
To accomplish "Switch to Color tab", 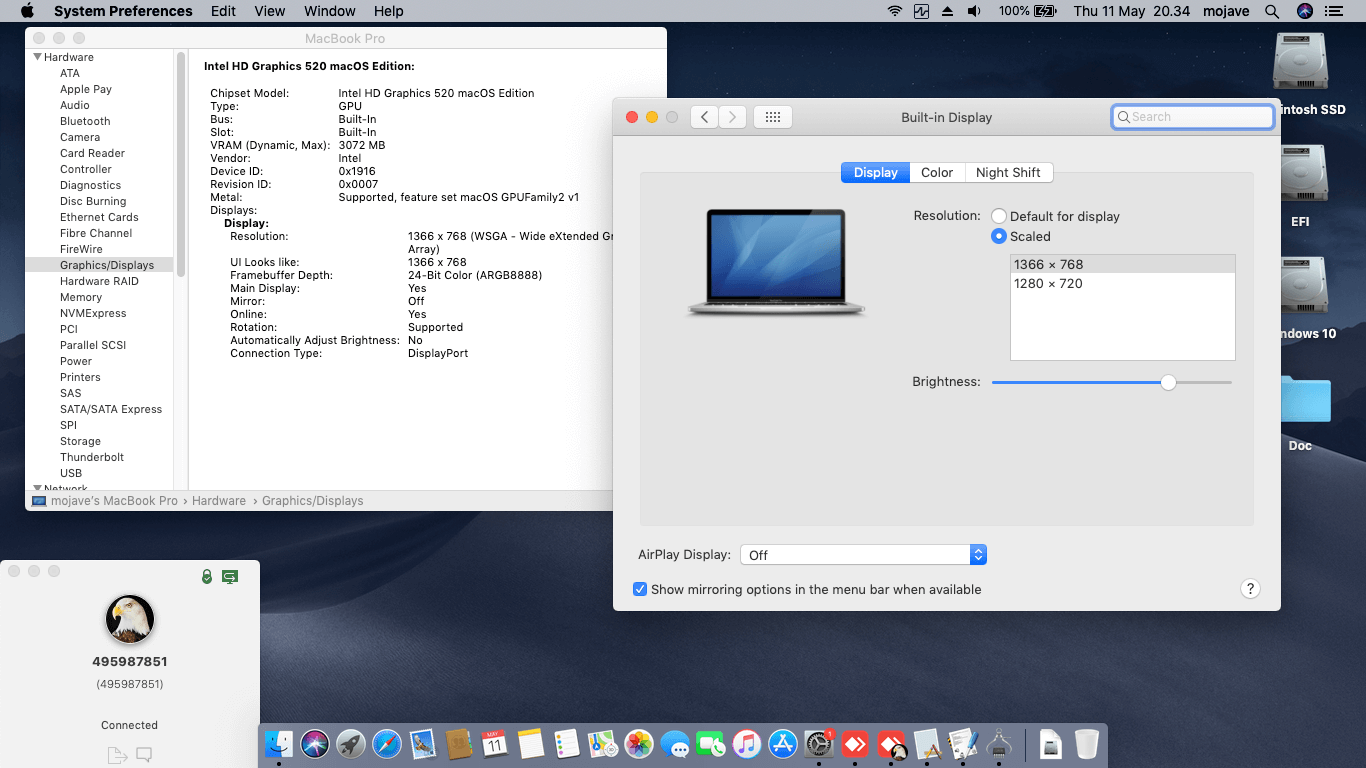I will point(937,172).
